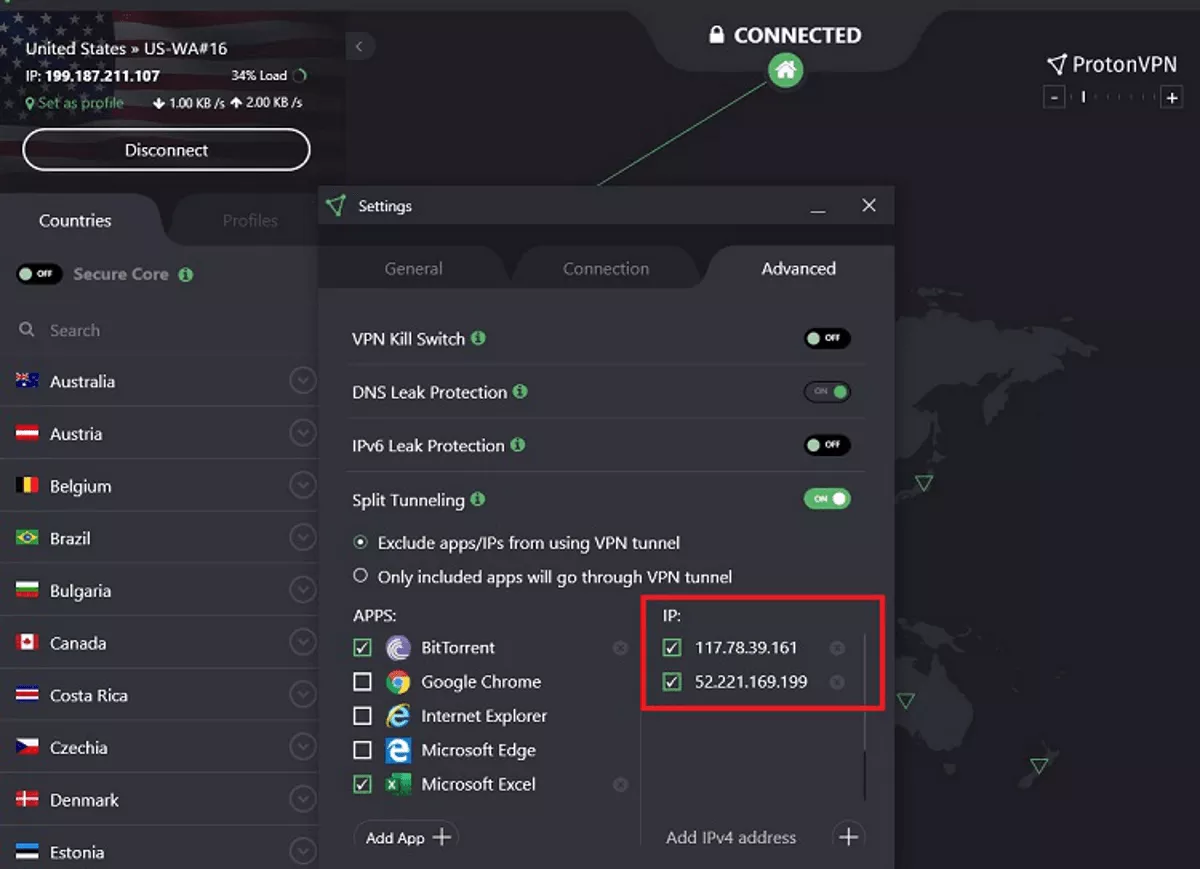Toggle the VPN Kill Switch on
The image size is (1200, 869).
[827, 338]
